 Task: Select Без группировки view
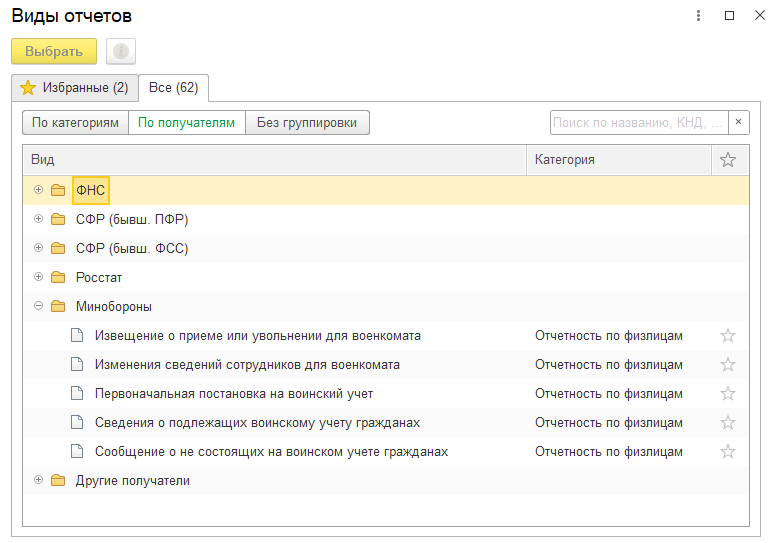(307, 123)
